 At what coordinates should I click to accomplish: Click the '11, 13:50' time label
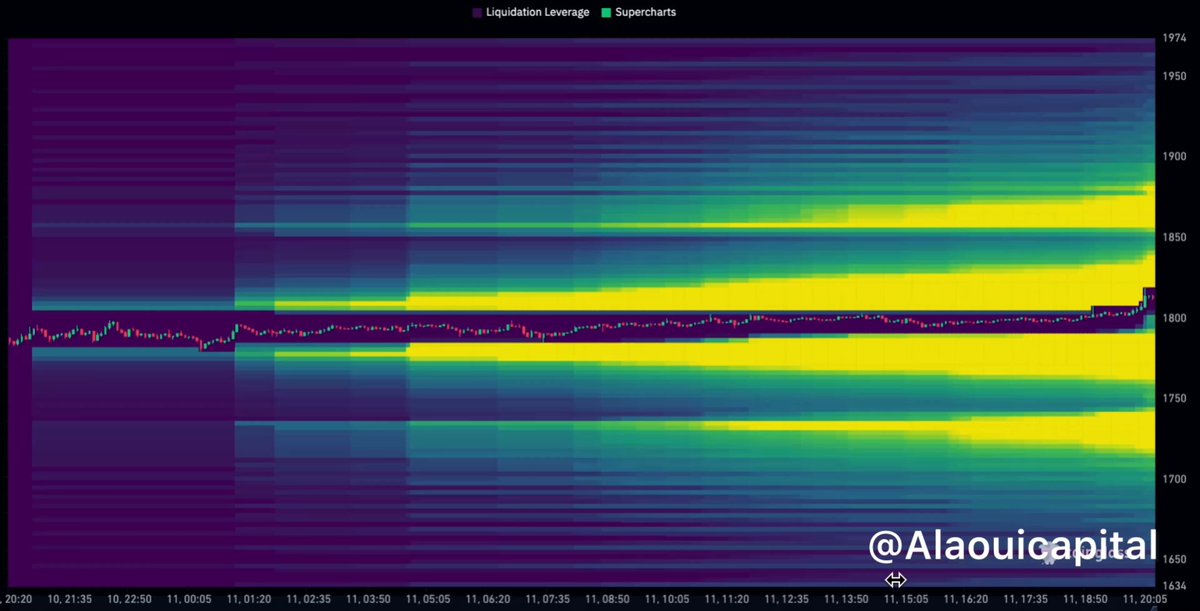845,599
